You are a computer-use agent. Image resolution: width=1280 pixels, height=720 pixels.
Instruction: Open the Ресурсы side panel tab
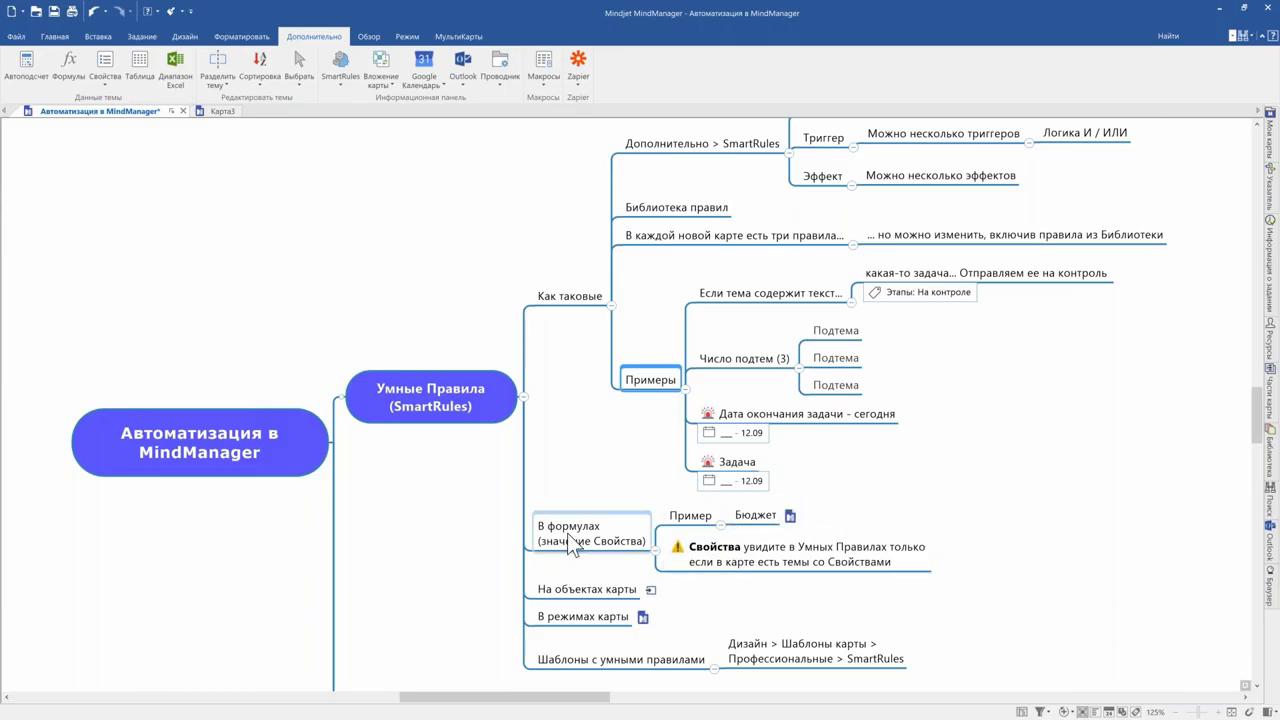1271,339
